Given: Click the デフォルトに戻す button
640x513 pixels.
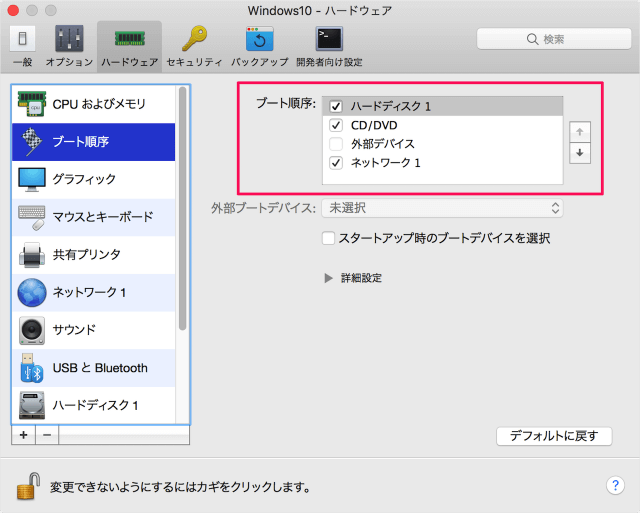Looking at the screenshot, I should (x=553, y=436).
